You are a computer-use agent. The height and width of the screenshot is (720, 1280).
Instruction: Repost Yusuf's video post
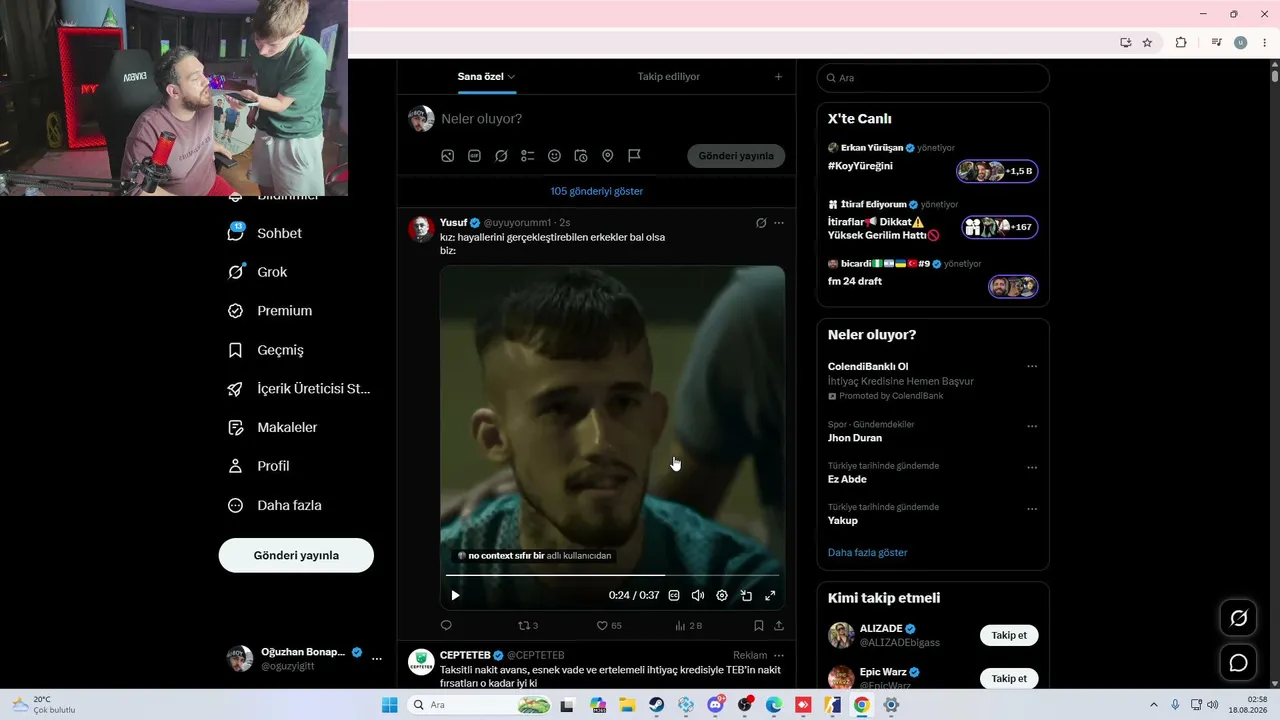528,626
